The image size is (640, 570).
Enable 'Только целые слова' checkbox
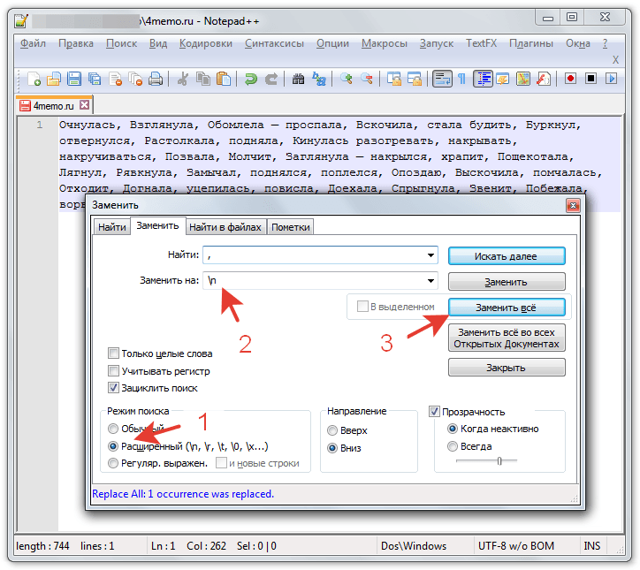(113, 353)
